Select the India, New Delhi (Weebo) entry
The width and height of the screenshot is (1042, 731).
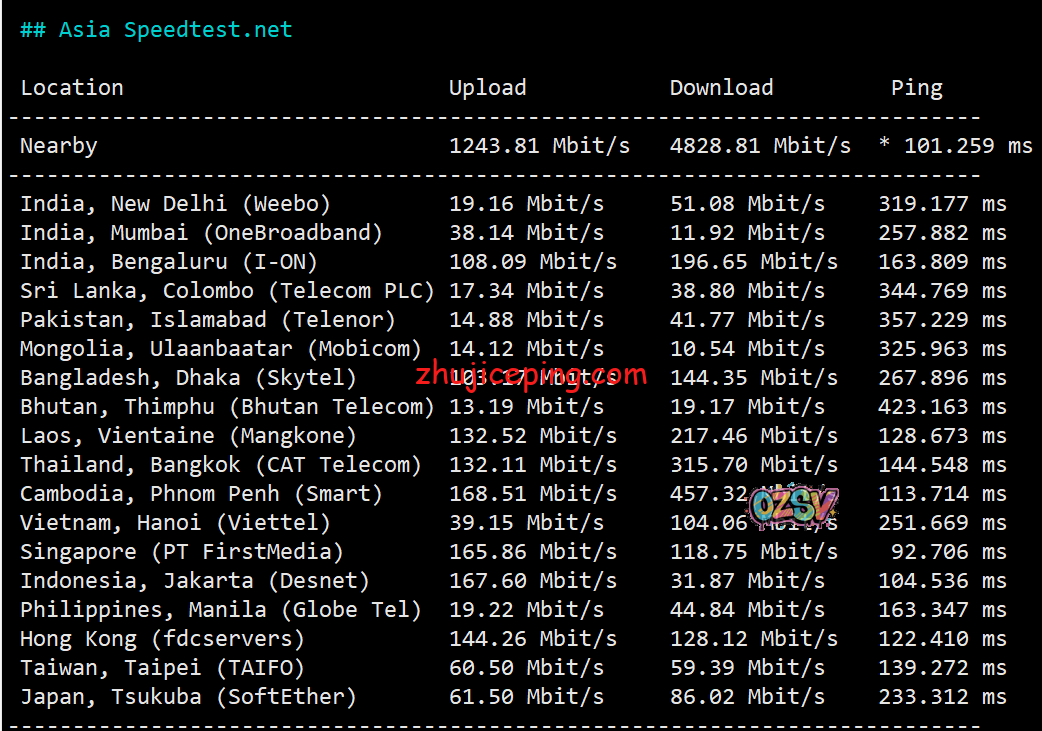(x=175, y=204)
